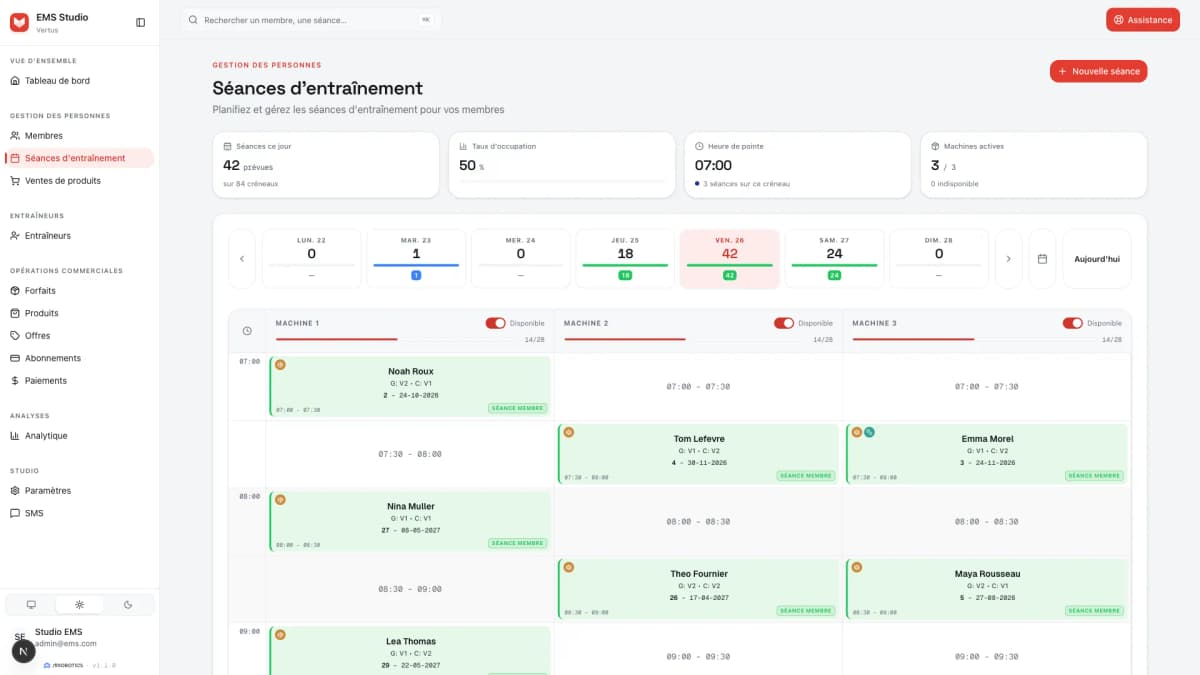The height and width of the screenshot is (675, 1200).
Task: Click orange badge icon on Theo Fournier card
Action: click(568, 567)
